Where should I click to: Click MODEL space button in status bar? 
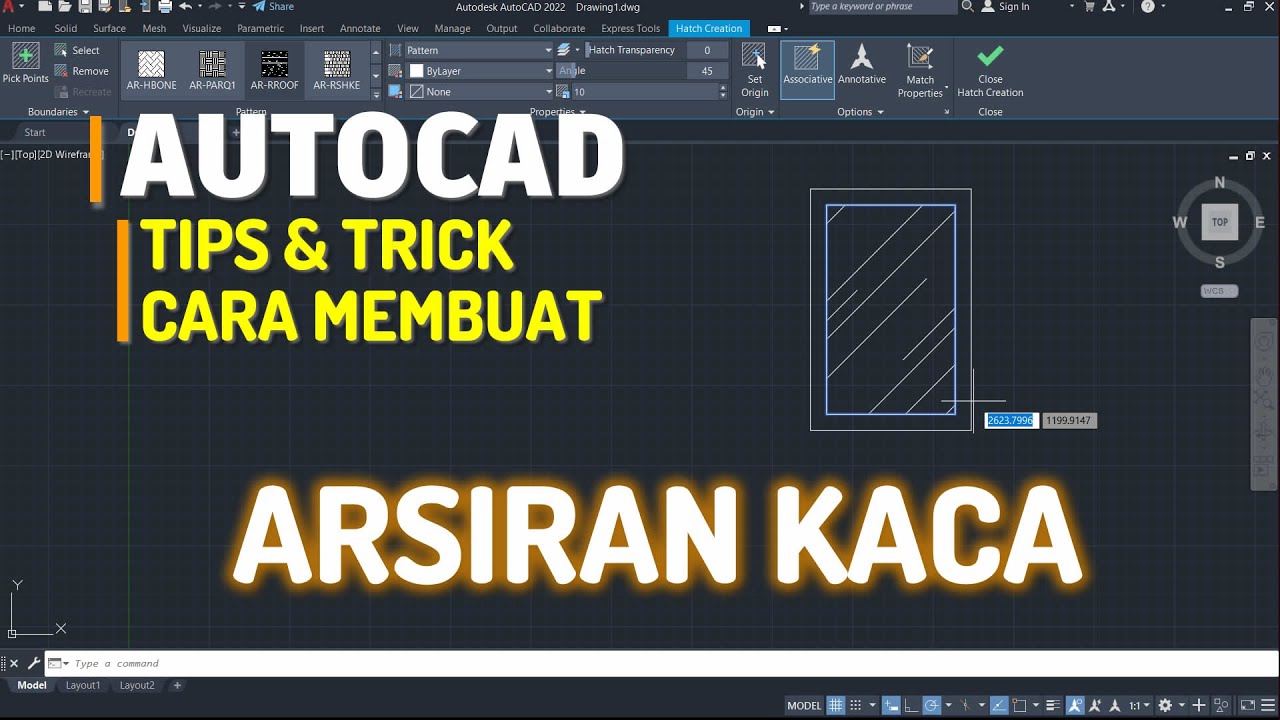click(804, 705)
